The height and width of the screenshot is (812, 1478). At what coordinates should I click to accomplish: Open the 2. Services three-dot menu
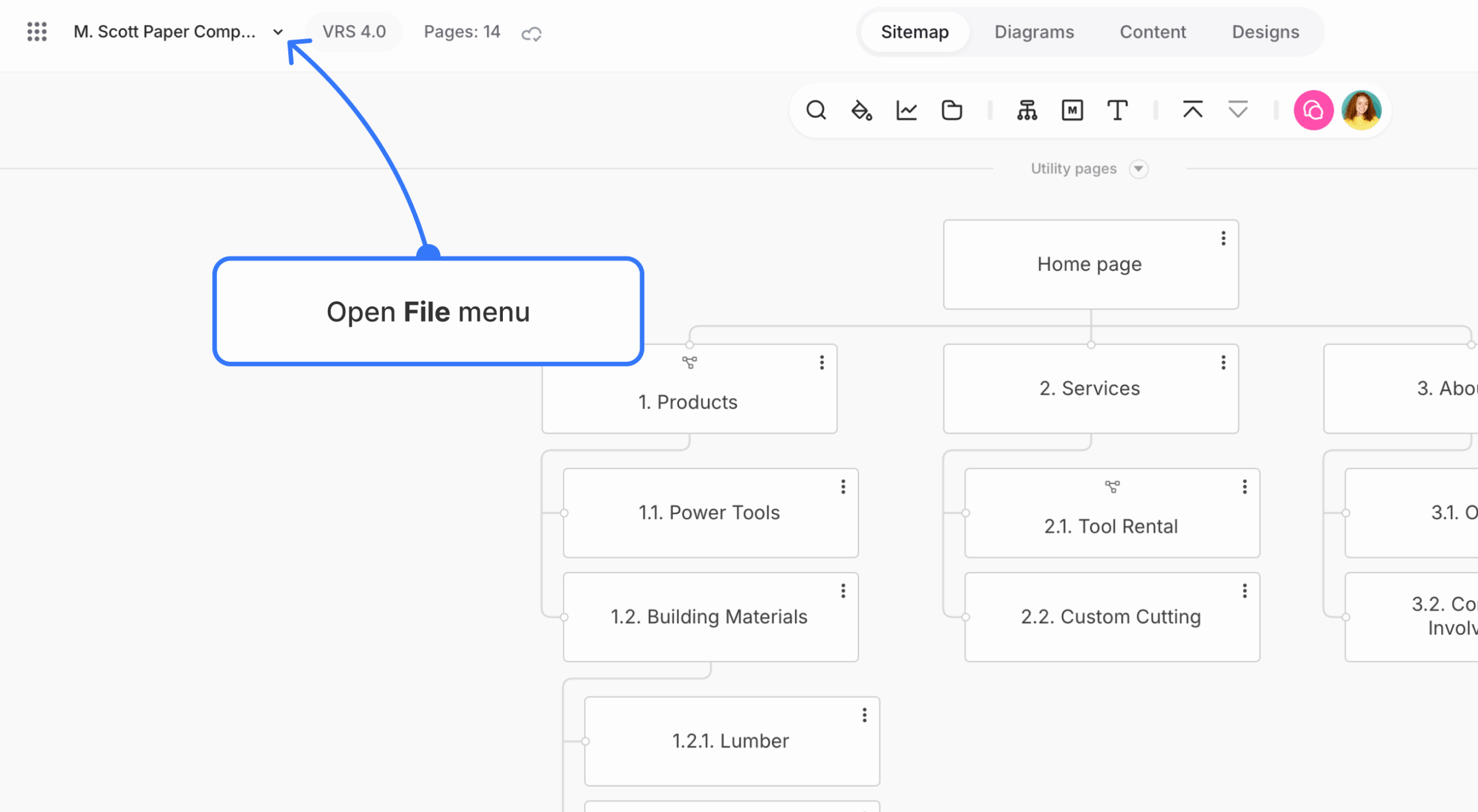click(1223, 362)
